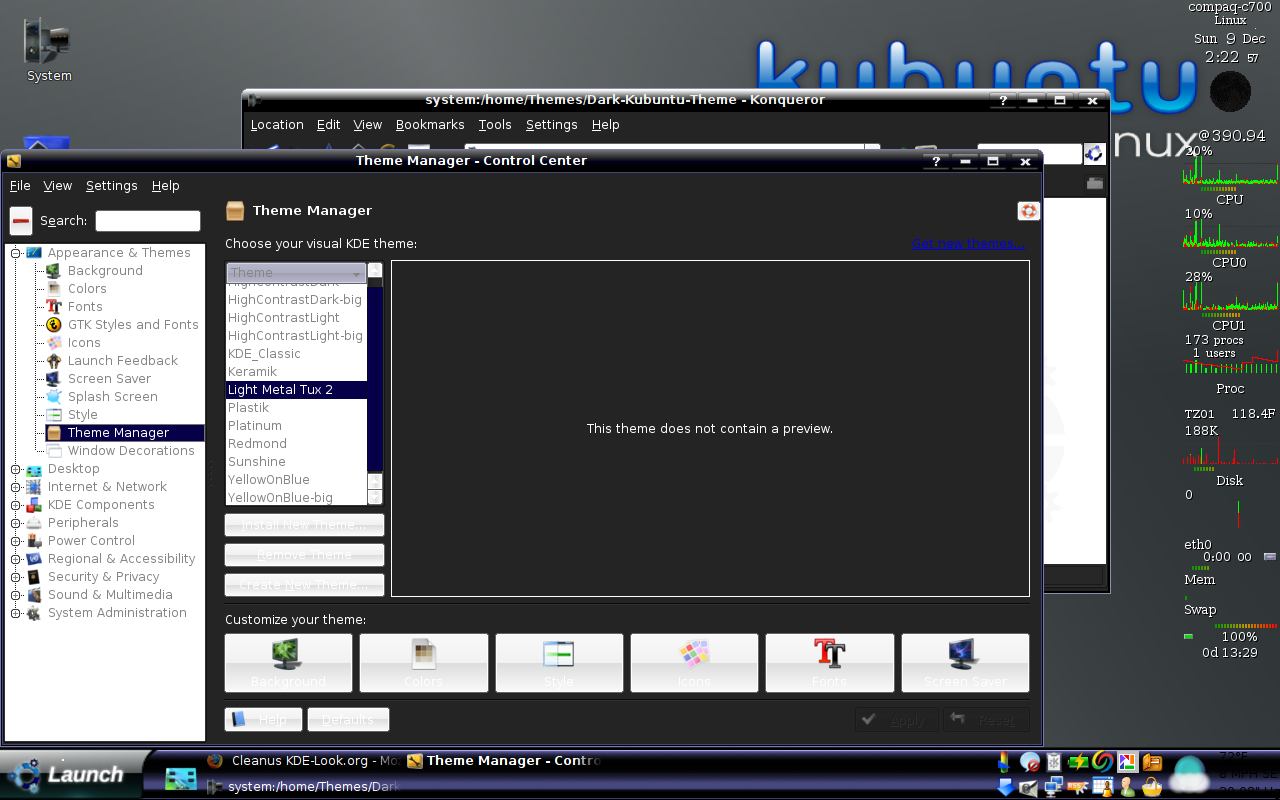Click the red clear-search icon beside Search

click(x=21, y=221)
